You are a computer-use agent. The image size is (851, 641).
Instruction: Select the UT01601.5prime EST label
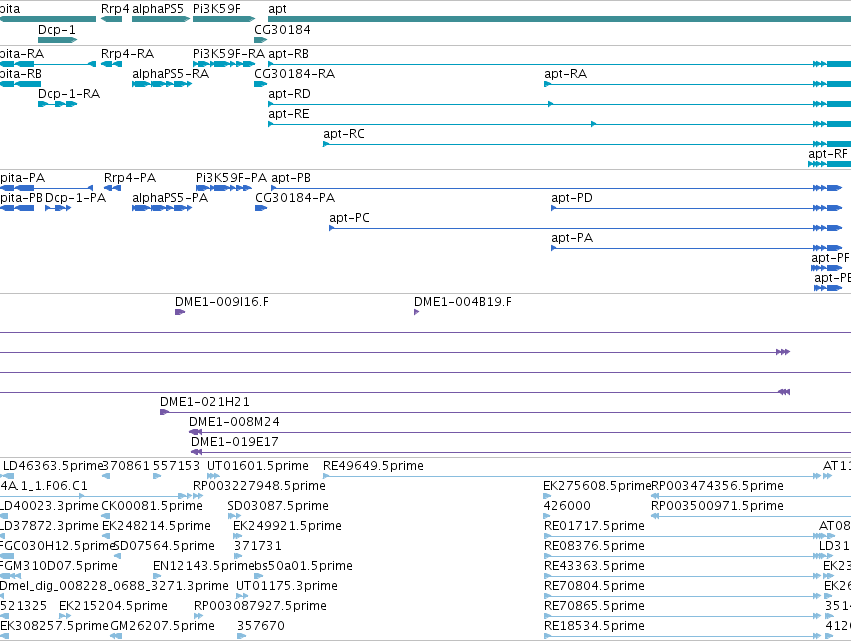pyautogui.click(x=258, y=466)
